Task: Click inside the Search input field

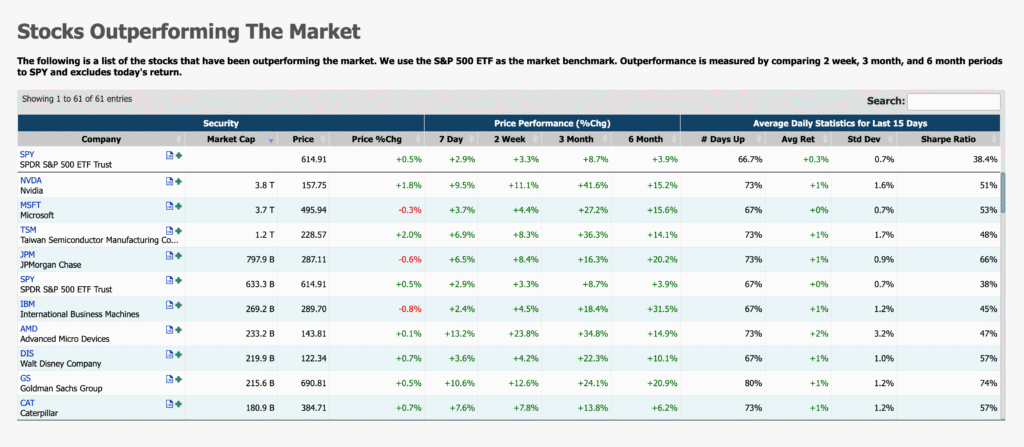Action: [953, 101]
